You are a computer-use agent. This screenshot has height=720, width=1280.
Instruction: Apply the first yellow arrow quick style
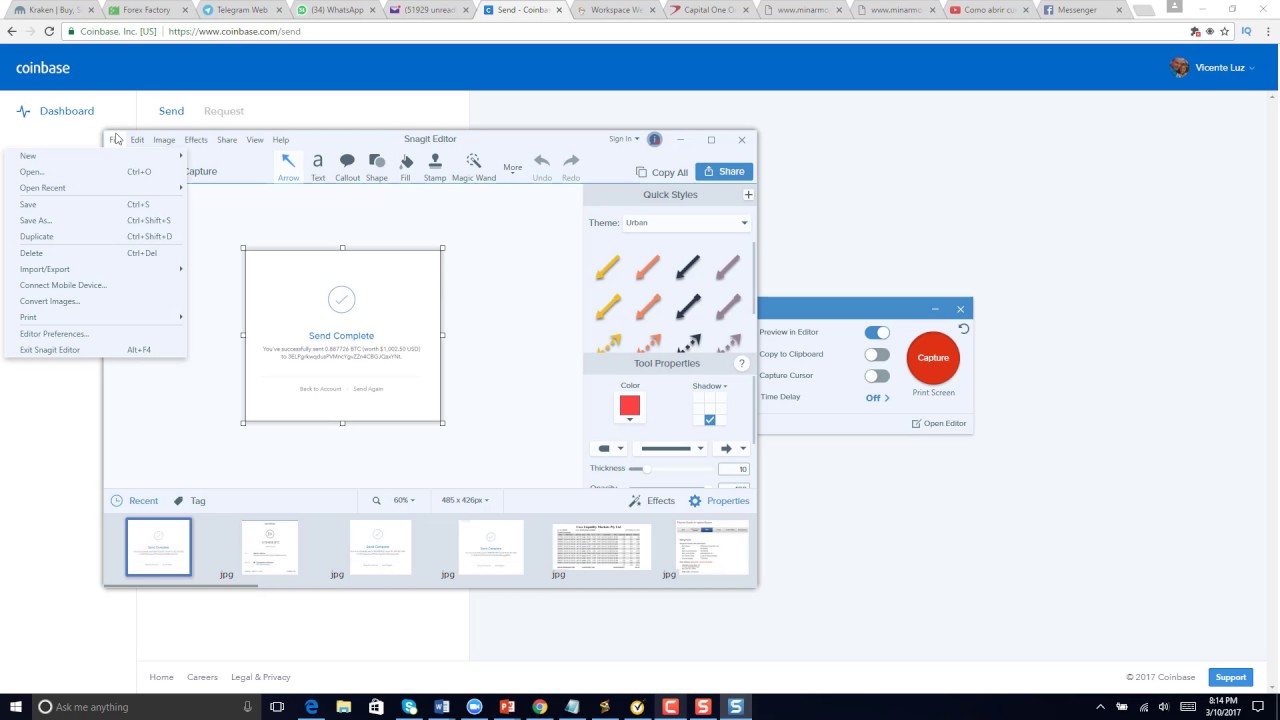click(608, 267)
